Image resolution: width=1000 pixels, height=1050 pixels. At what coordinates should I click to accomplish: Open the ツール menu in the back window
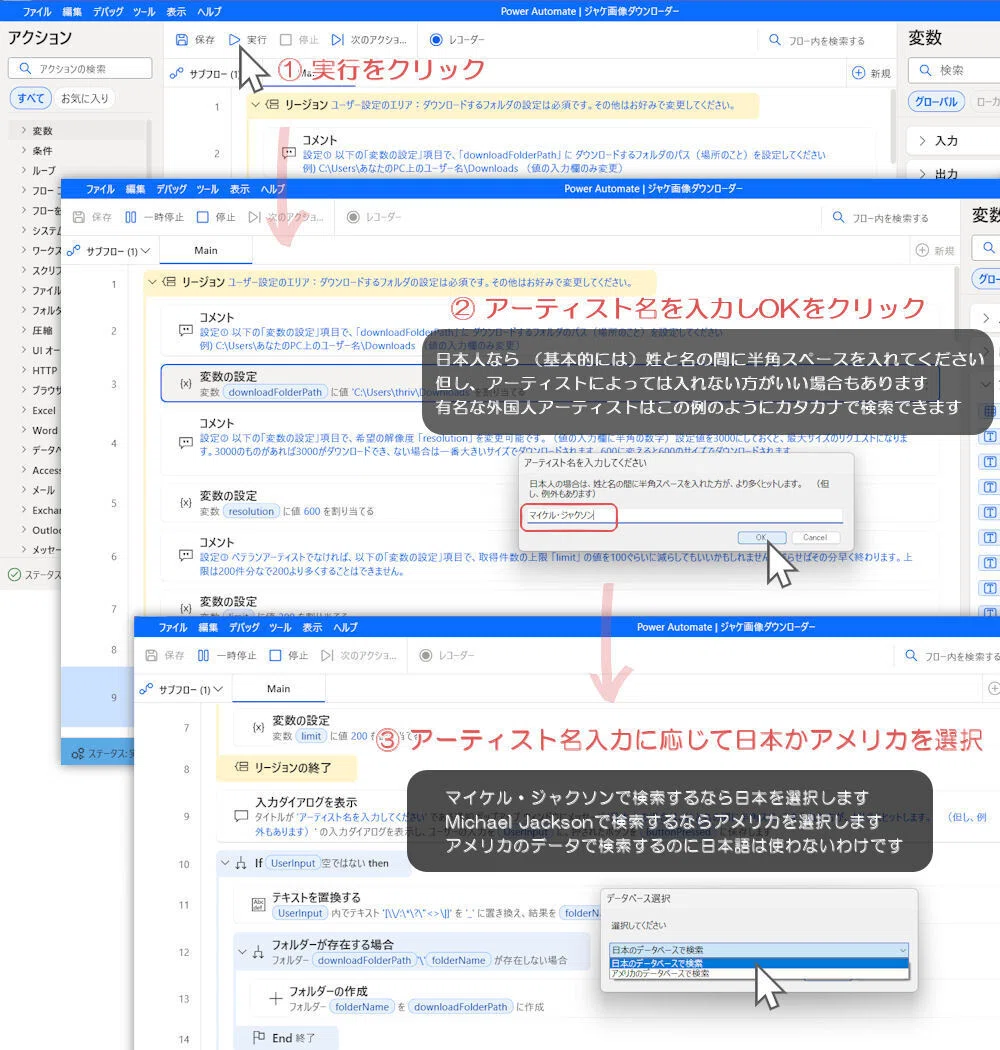143,11
